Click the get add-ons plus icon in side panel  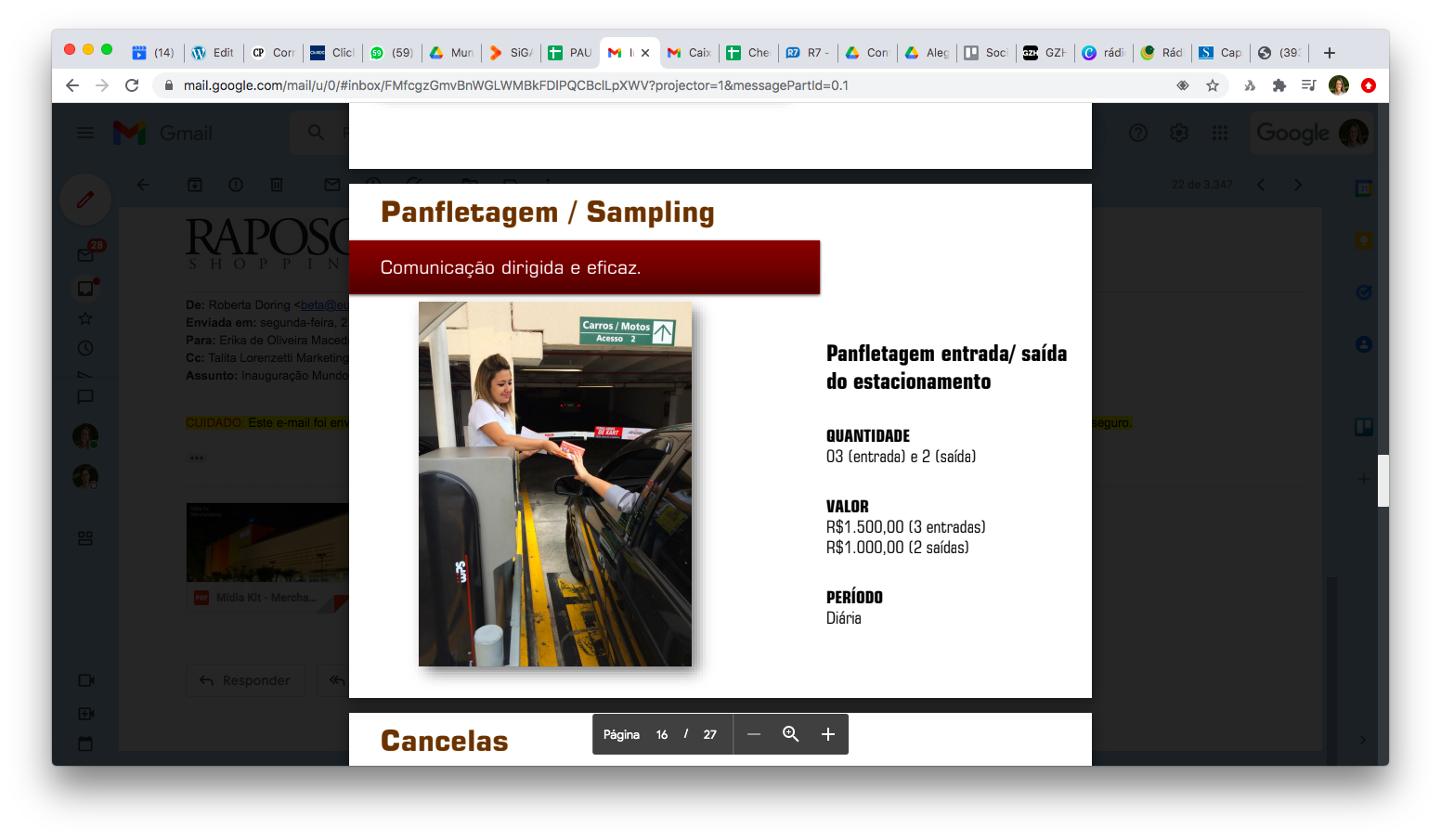(x=1363, y=479)
